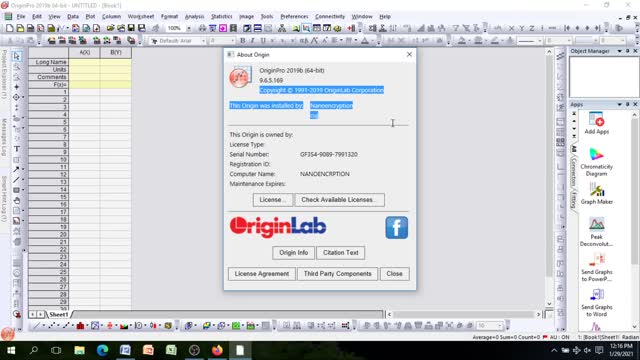Click the Origin Info button

[293, 253]
